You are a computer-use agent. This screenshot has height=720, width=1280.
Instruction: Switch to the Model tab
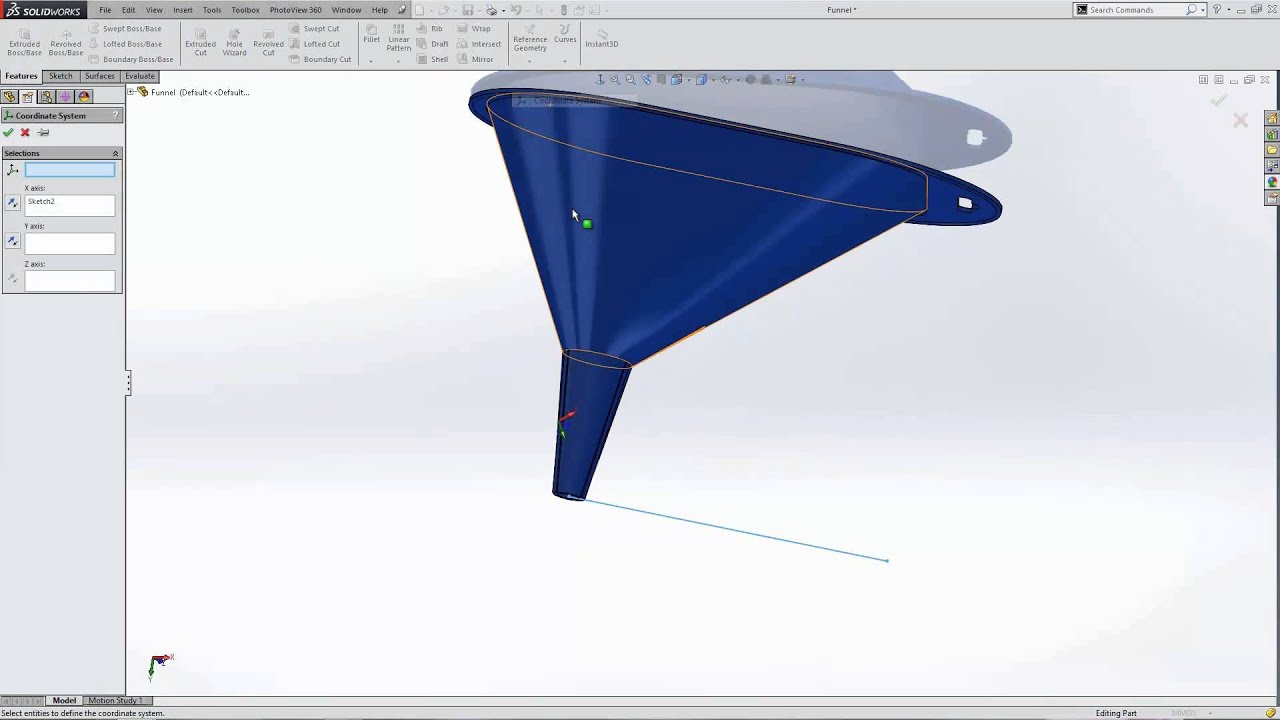tap(64, 700)
